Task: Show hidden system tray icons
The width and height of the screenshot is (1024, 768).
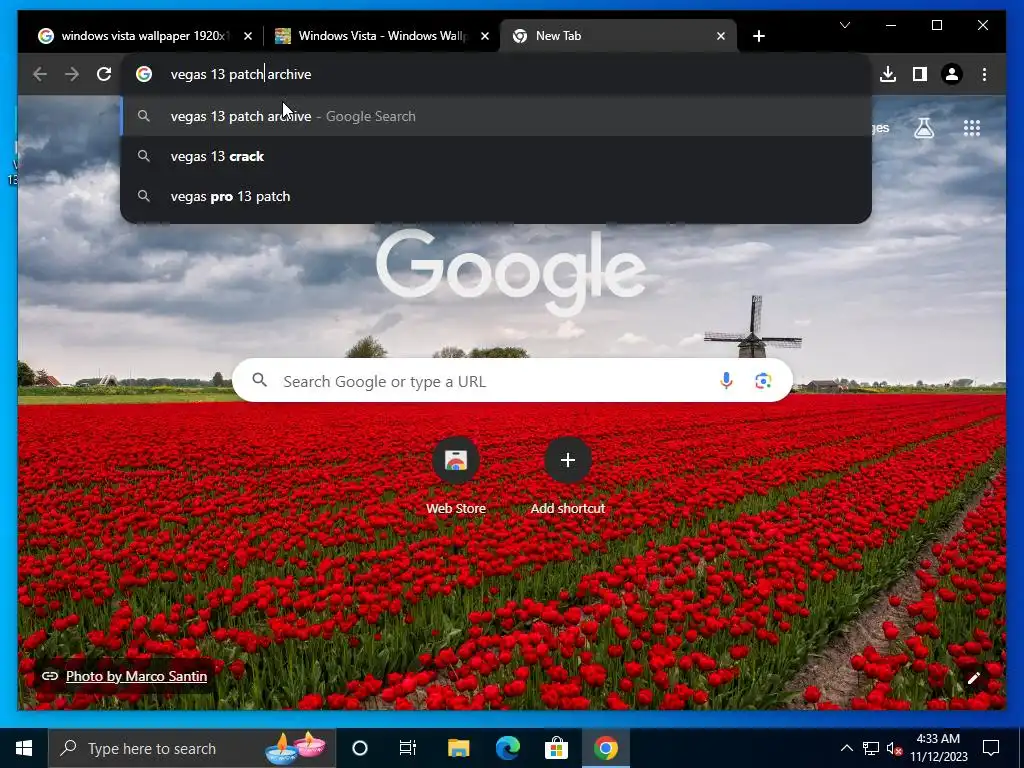Action: (846, 748)
